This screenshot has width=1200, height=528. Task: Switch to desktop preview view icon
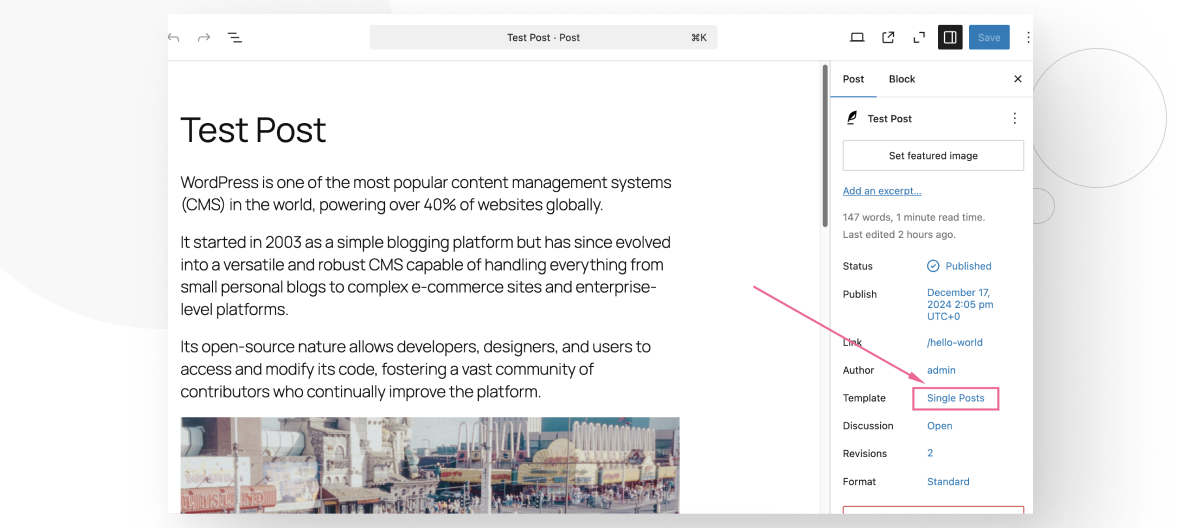(x=857, y=38)
